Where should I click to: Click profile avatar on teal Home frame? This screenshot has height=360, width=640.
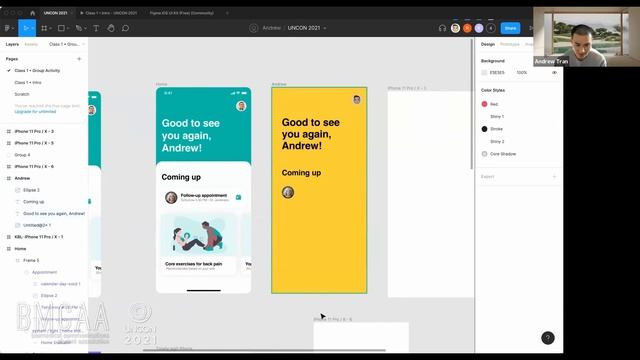(x=241, y=106)
